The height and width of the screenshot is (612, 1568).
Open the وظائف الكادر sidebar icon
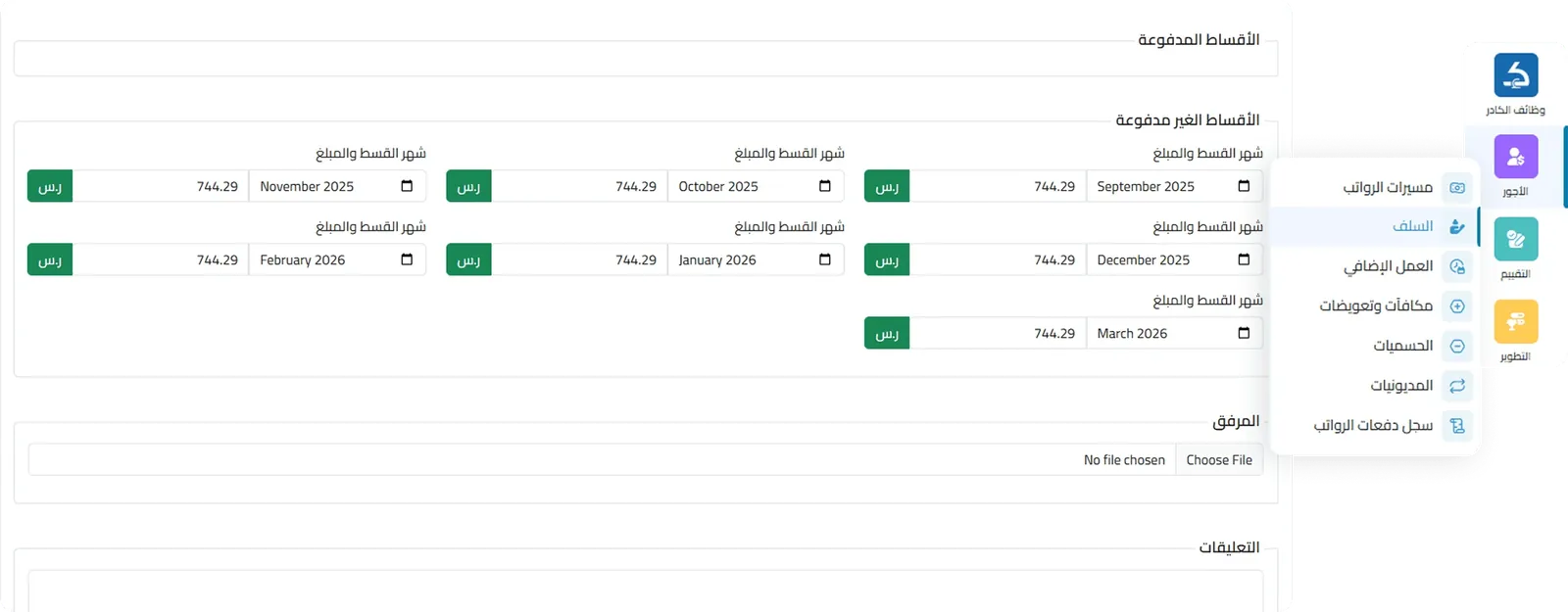1515,75
